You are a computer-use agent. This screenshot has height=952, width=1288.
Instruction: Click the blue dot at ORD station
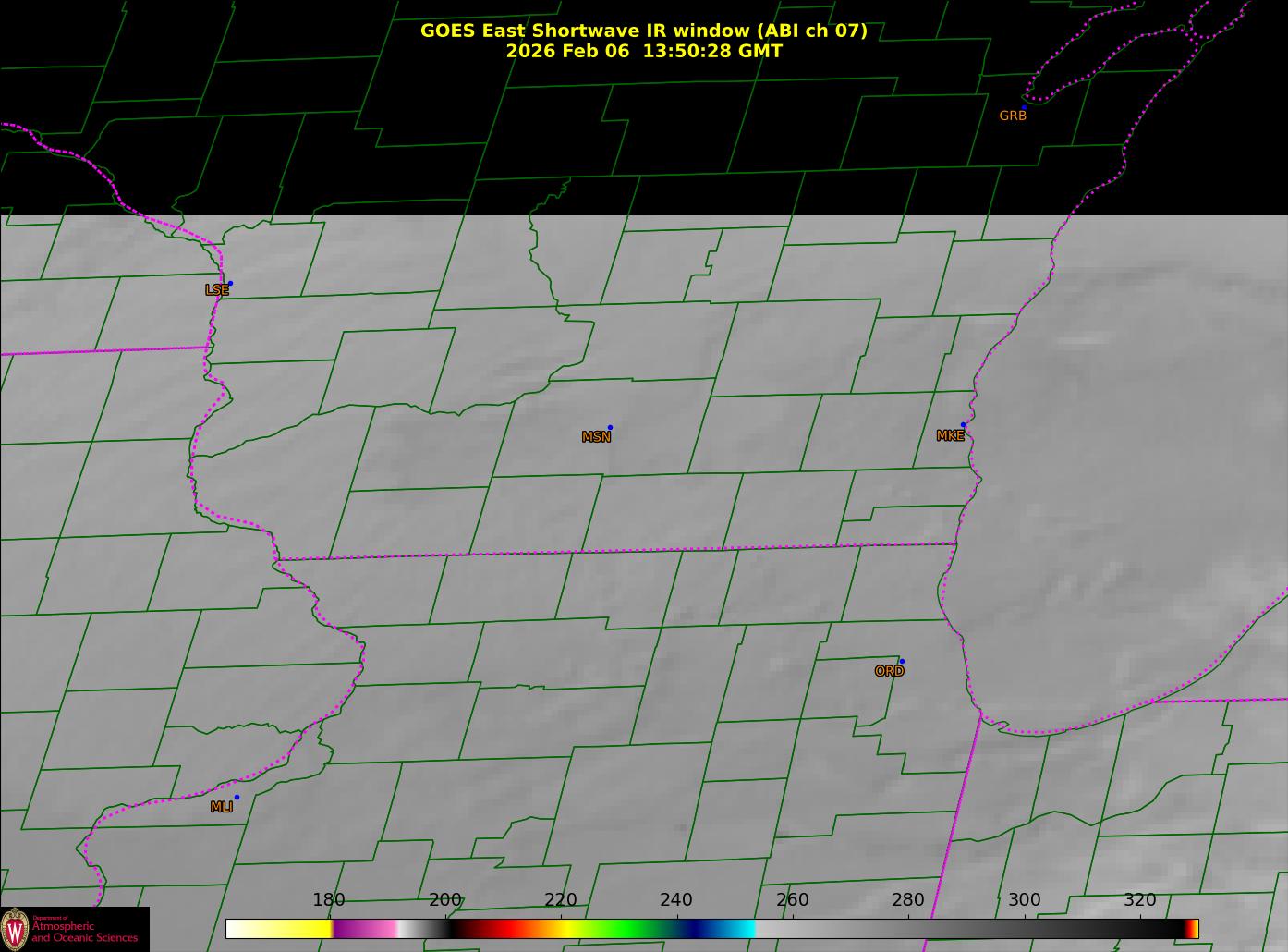902,662
